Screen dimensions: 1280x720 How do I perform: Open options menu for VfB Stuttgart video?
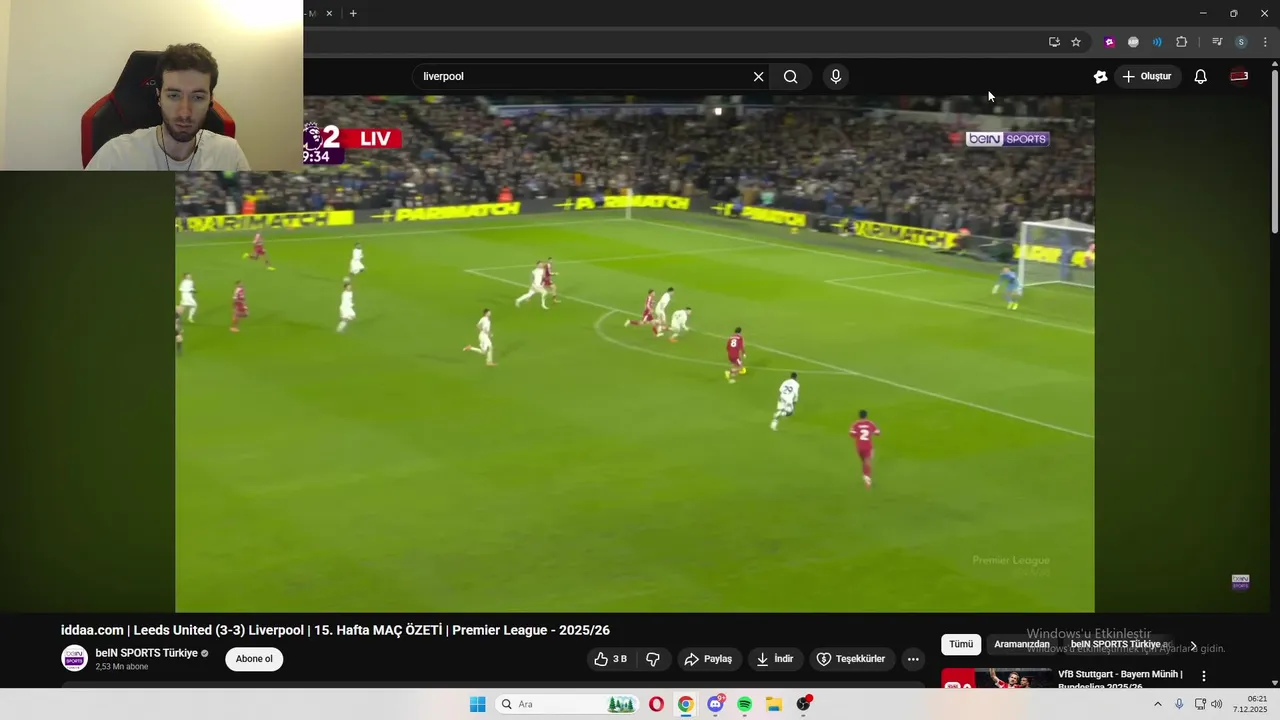pos(1204,676)
